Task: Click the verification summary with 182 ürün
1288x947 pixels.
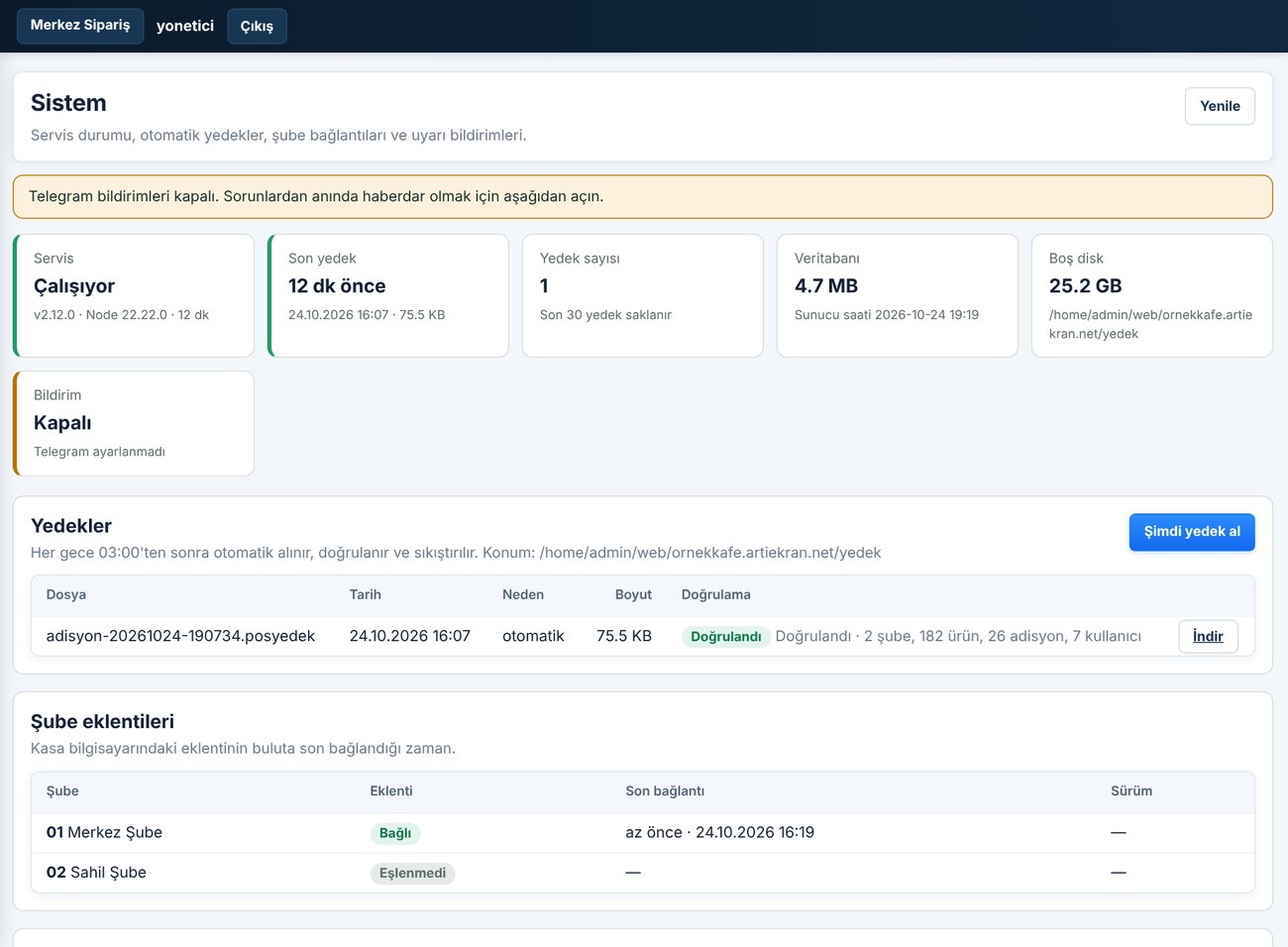Action: [958, 636]
